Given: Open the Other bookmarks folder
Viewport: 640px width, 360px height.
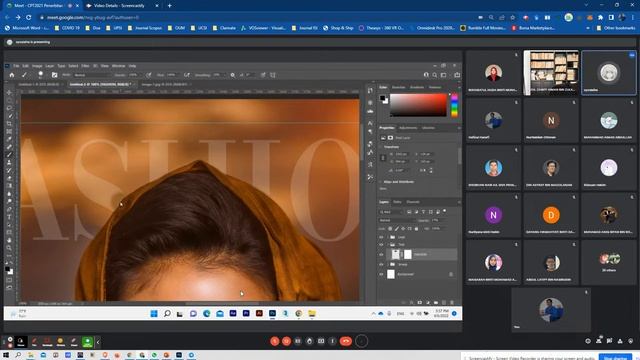Looking at the screenshot, I should (x=617, y=28).
